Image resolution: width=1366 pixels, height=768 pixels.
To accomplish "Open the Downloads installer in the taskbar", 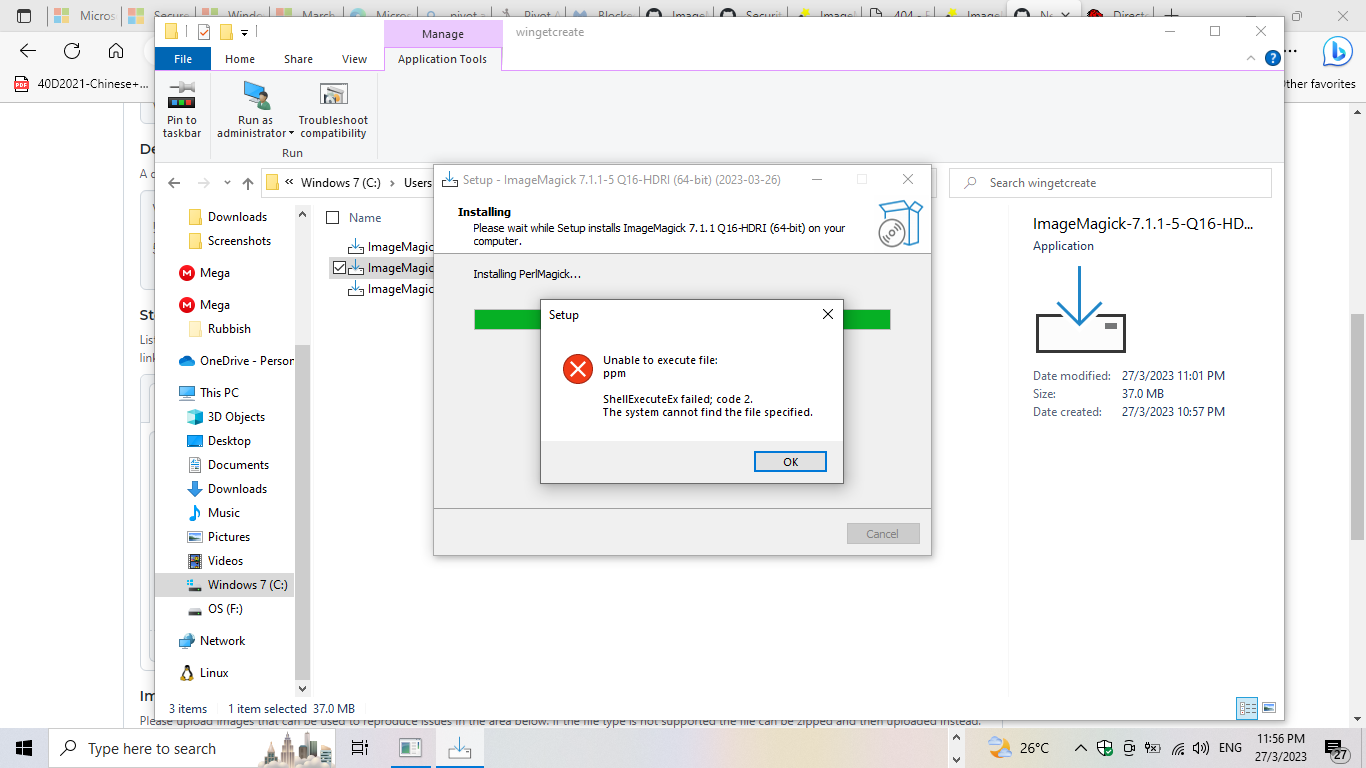I will point(459,748).
